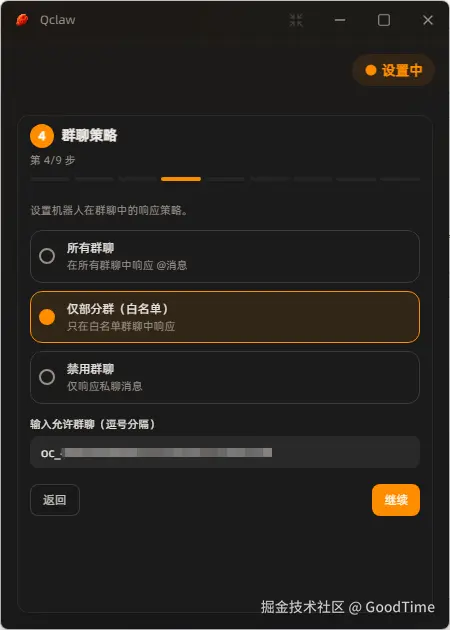Click the orange 继续 button
The height and width of the screenshot is (630, 450).
click(x=396, y=500)
